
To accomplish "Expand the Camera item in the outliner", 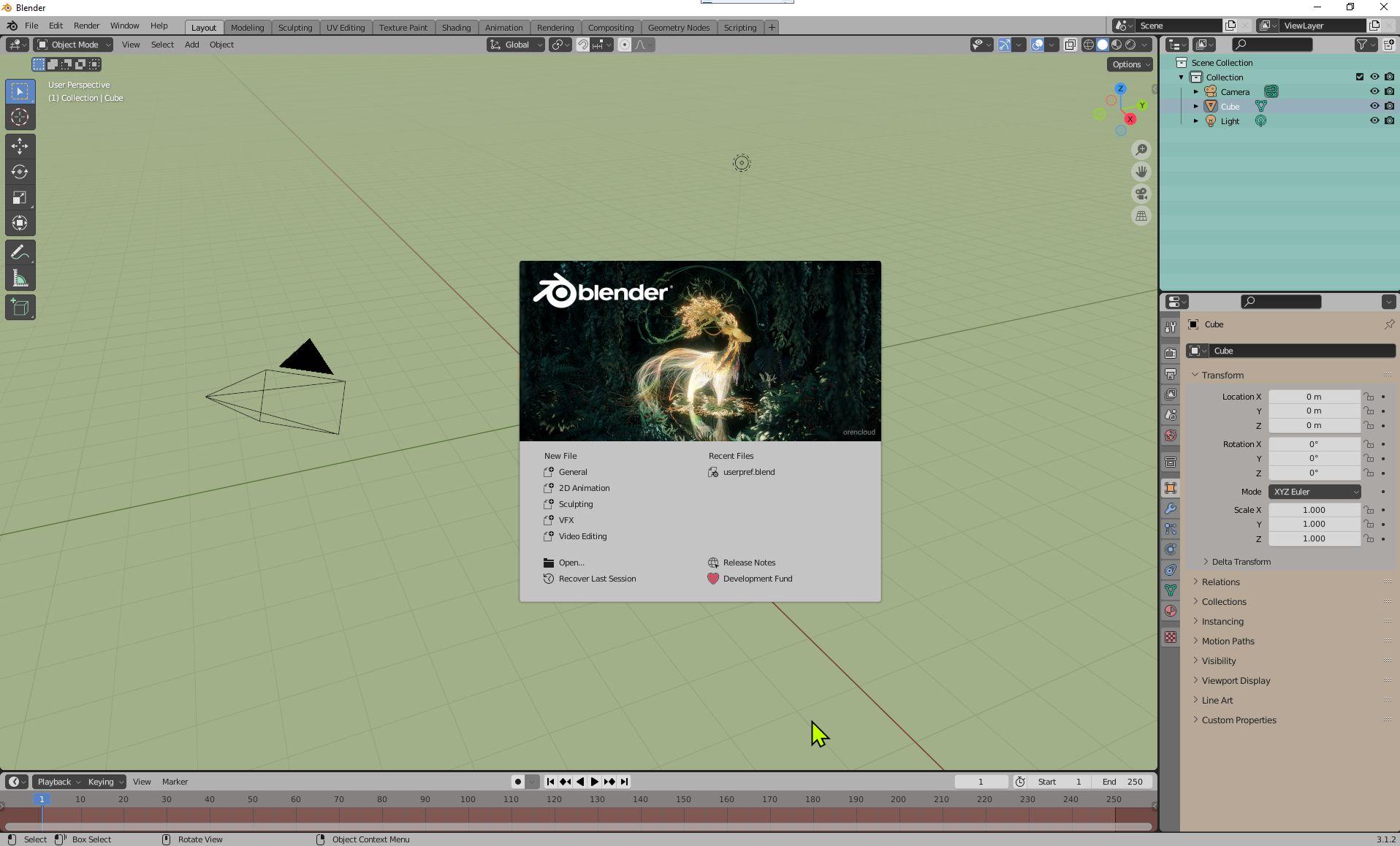I will (1196, 92).
